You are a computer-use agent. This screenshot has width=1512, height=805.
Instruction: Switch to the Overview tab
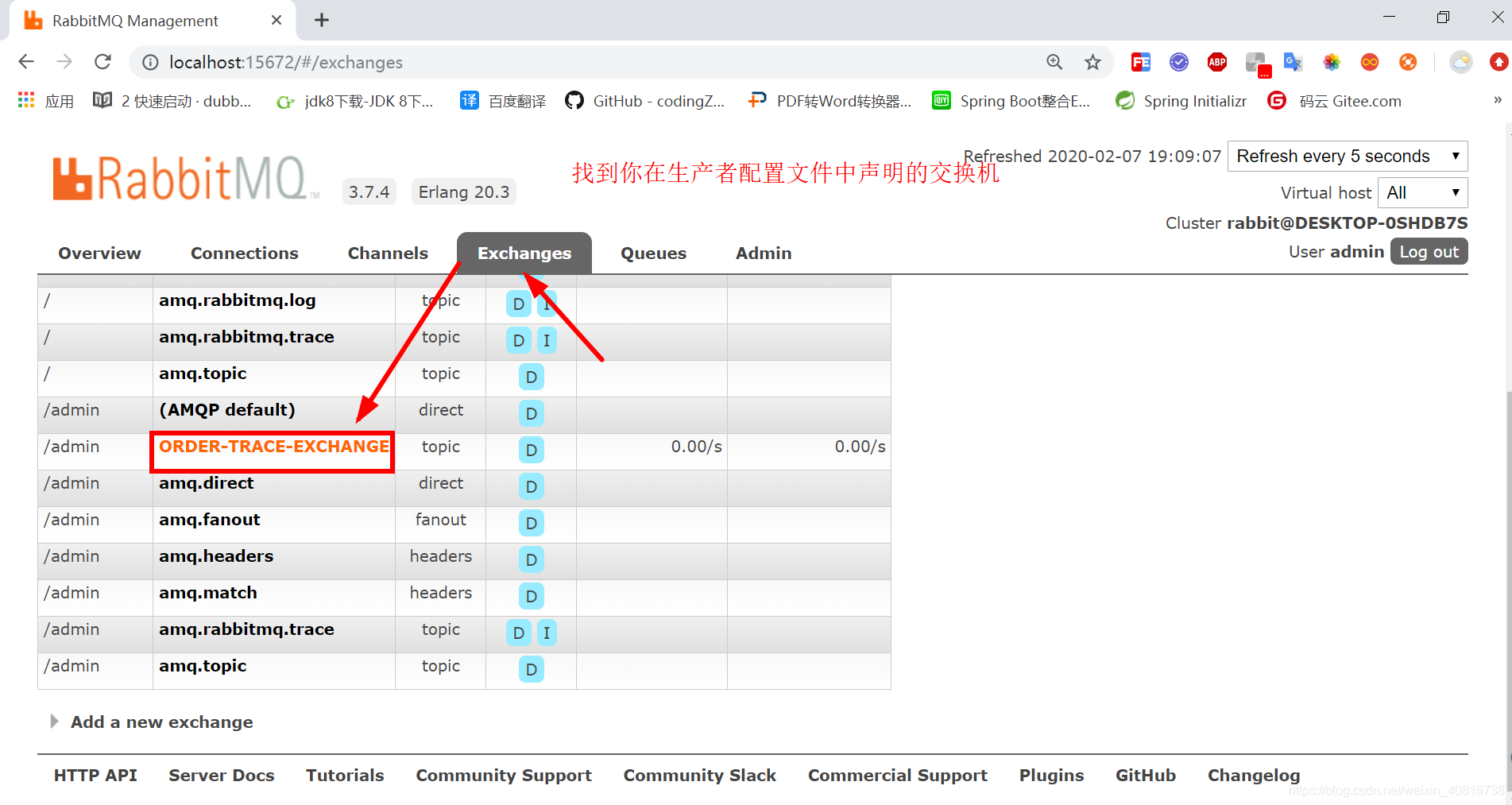coord(99,253)
